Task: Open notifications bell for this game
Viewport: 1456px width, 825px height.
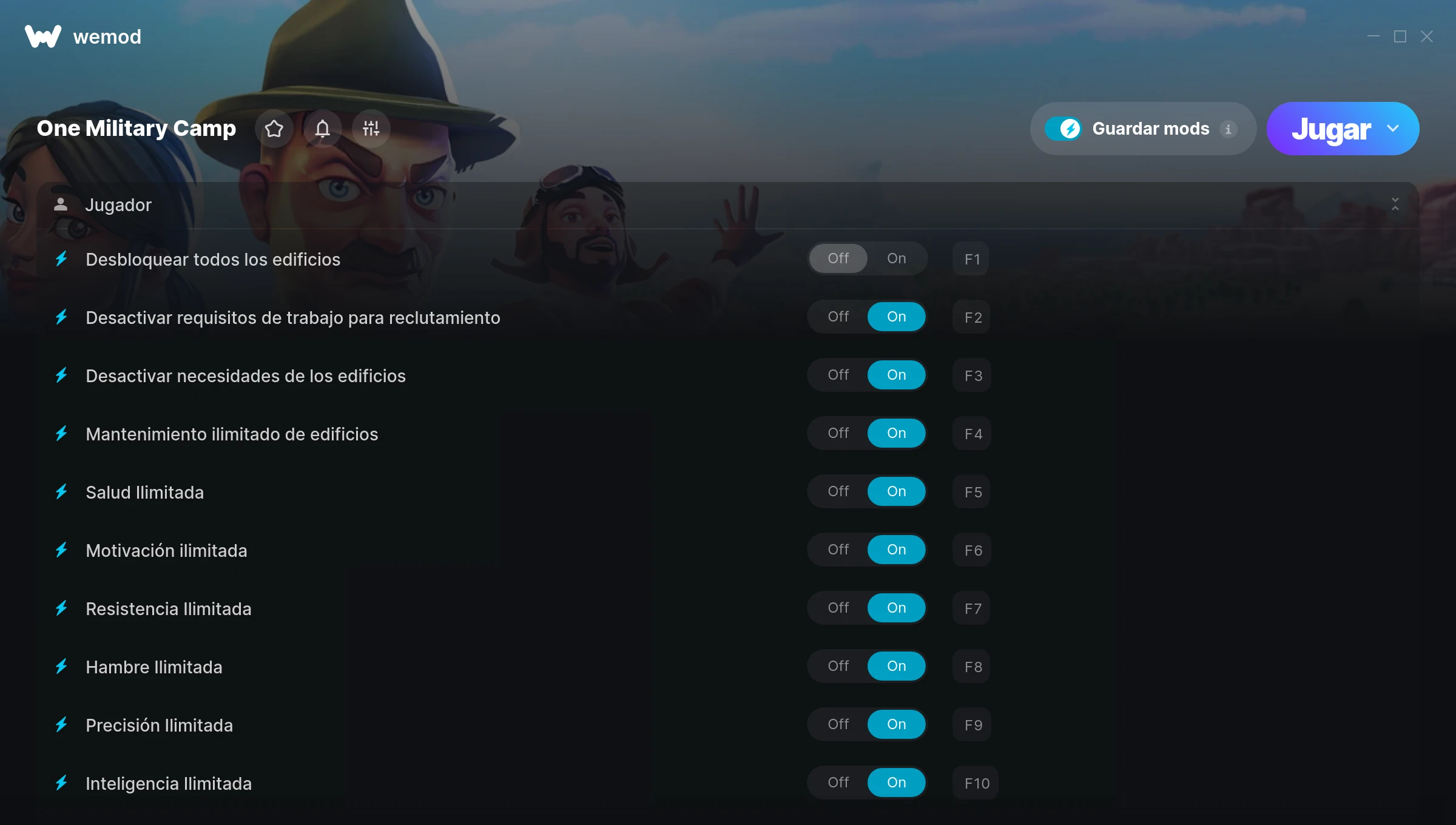Action: (323, 129)
